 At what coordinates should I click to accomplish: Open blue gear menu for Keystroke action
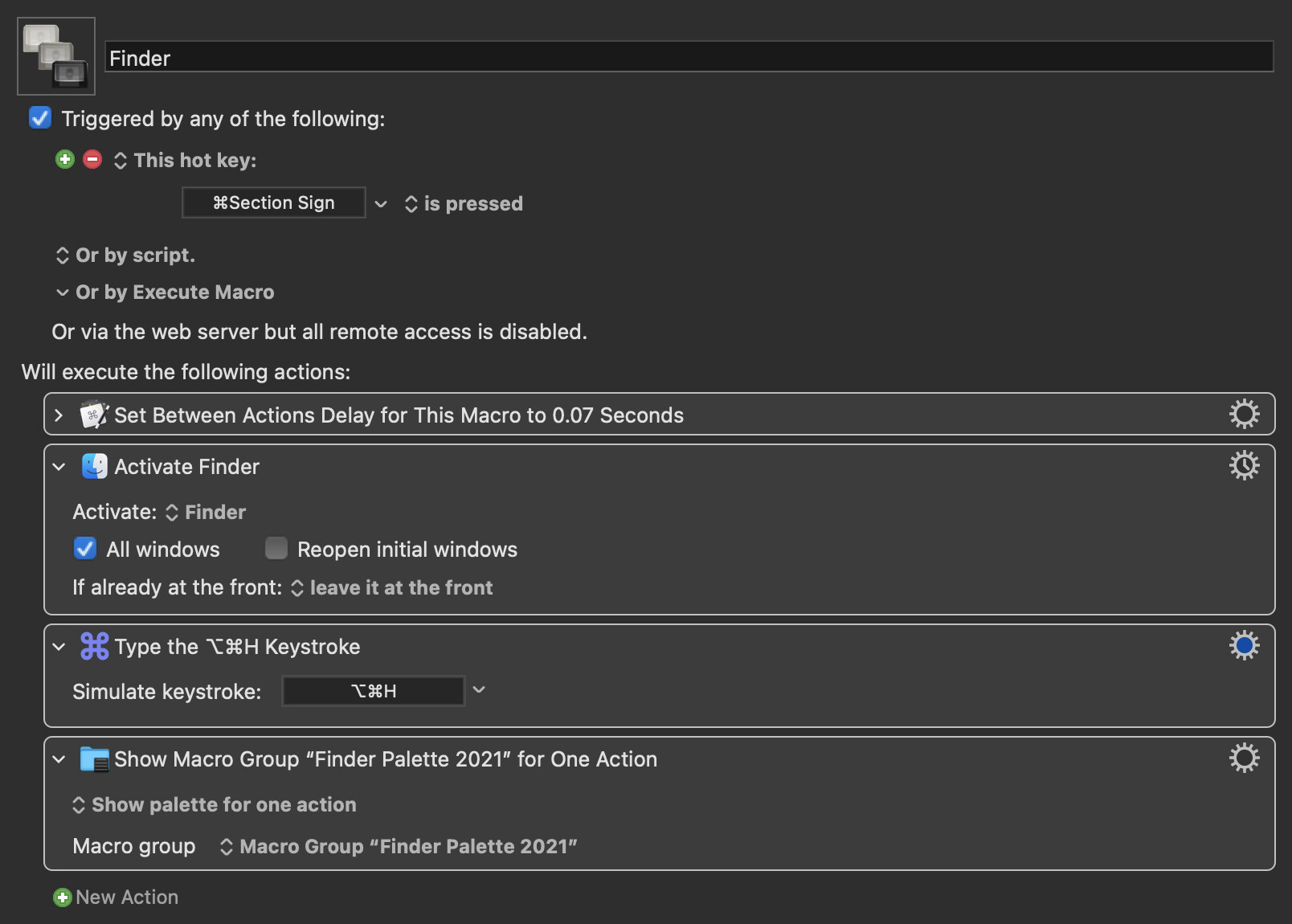tap(1244, 645)
